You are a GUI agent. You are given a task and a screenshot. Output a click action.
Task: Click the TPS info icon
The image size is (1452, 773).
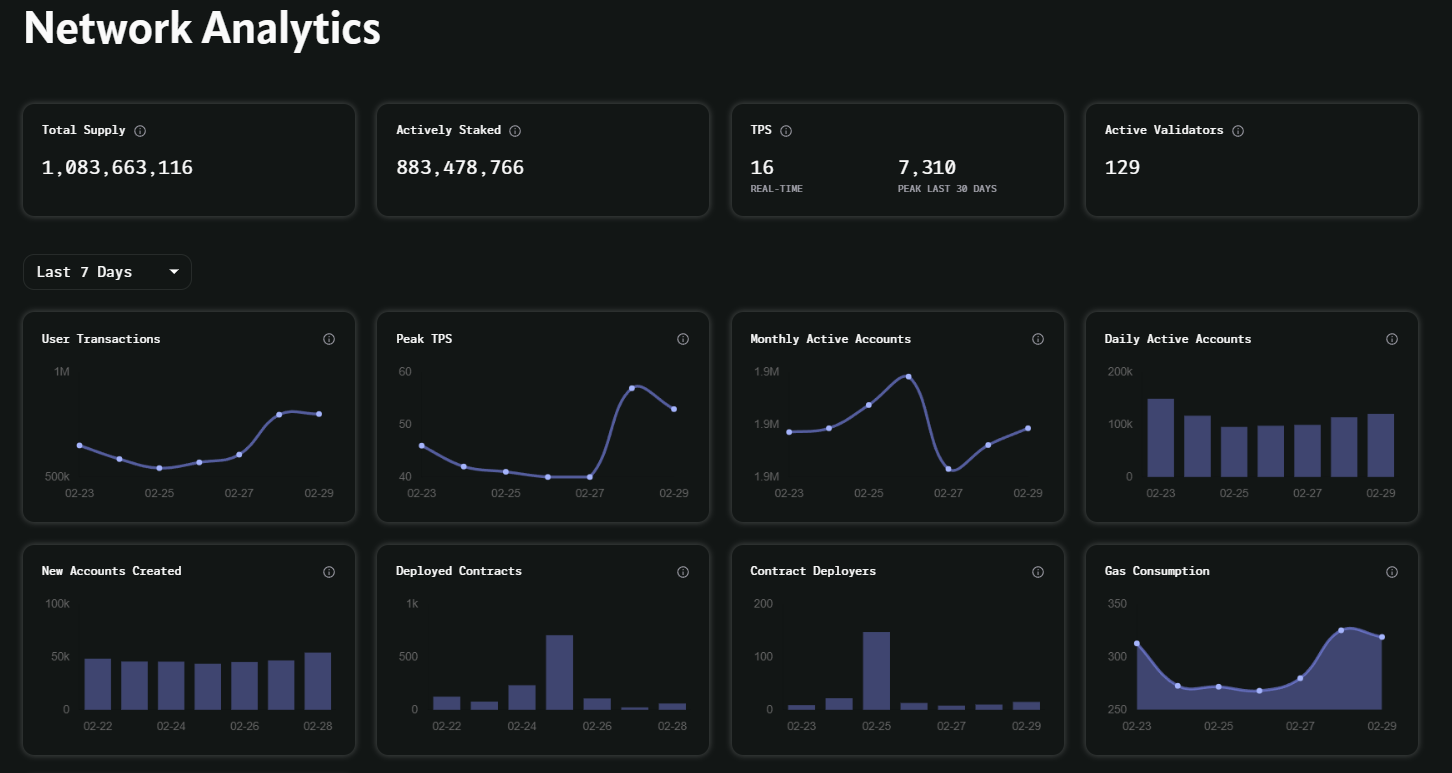pyautogui.click(x=786, y=131)
